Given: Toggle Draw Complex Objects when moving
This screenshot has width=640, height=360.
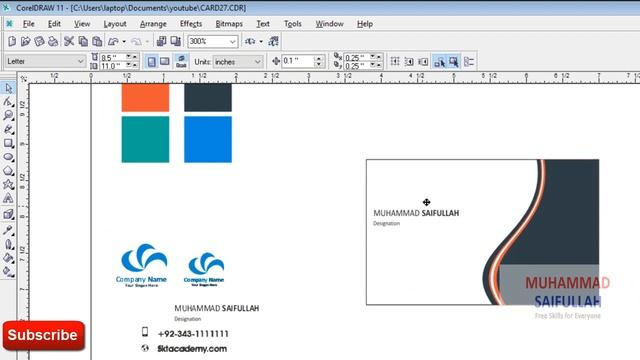Looking at the screenshot, I should pos(440,62).
